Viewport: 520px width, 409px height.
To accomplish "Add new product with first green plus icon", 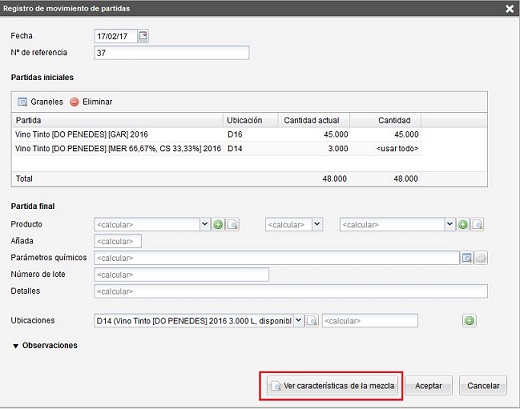I will [218, 224].
